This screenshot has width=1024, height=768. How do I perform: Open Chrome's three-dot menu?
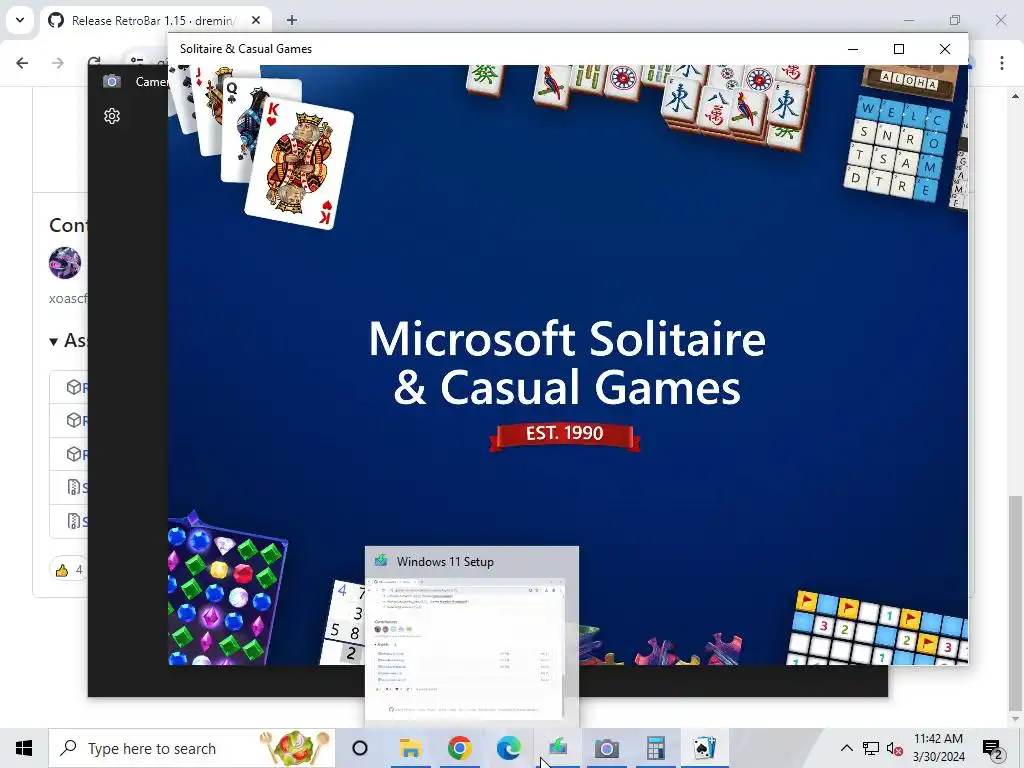click(1002, 63)
